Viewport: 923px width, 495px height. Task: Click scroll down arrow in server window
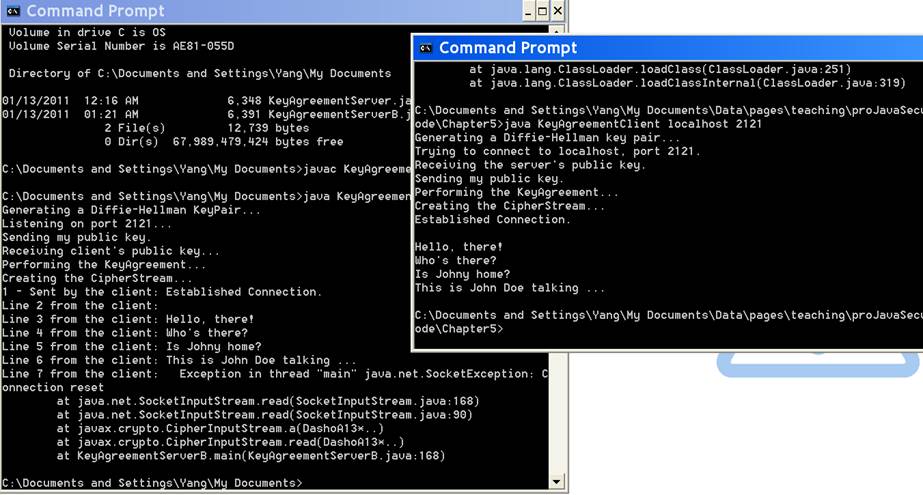click(558, 481)
